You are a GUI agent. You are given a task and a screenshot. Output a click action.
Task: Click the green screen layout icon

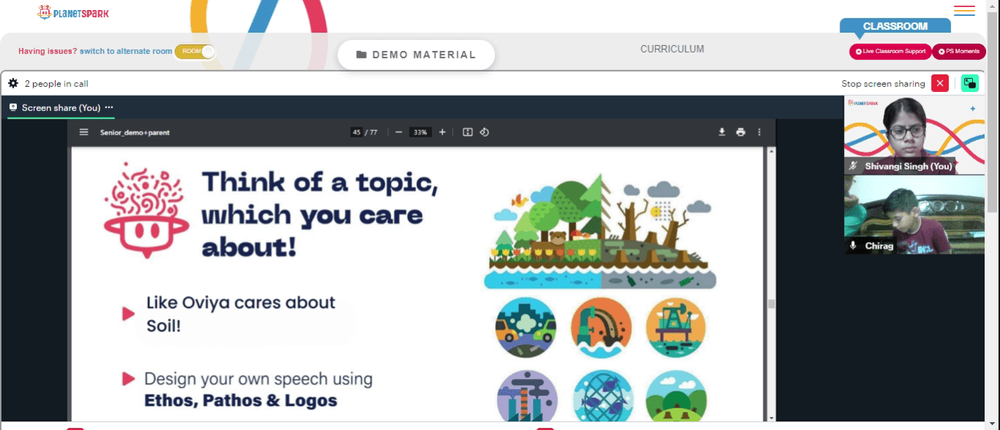(969, 84)
